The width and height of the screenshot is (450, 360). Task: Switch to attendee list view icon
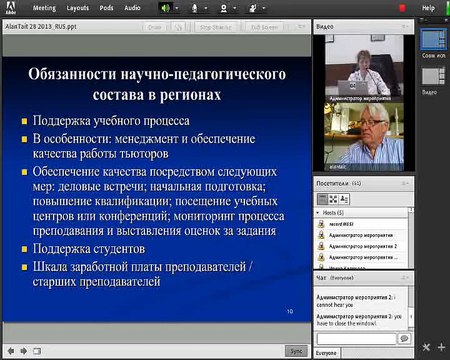pos(322,199)
